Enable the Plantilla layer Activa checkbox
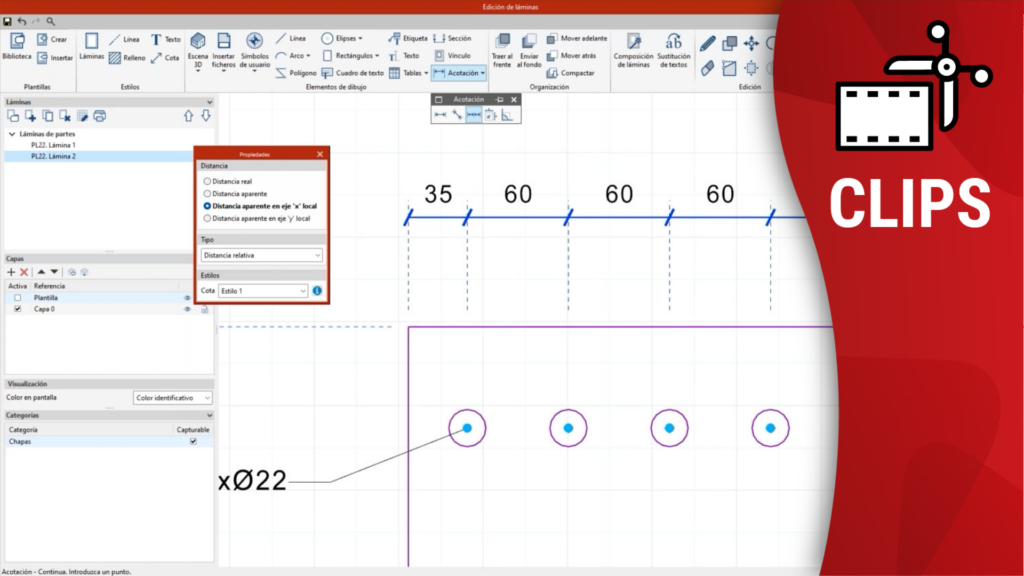The width and height of the screenshot is (1024, 576). (17, 298)
